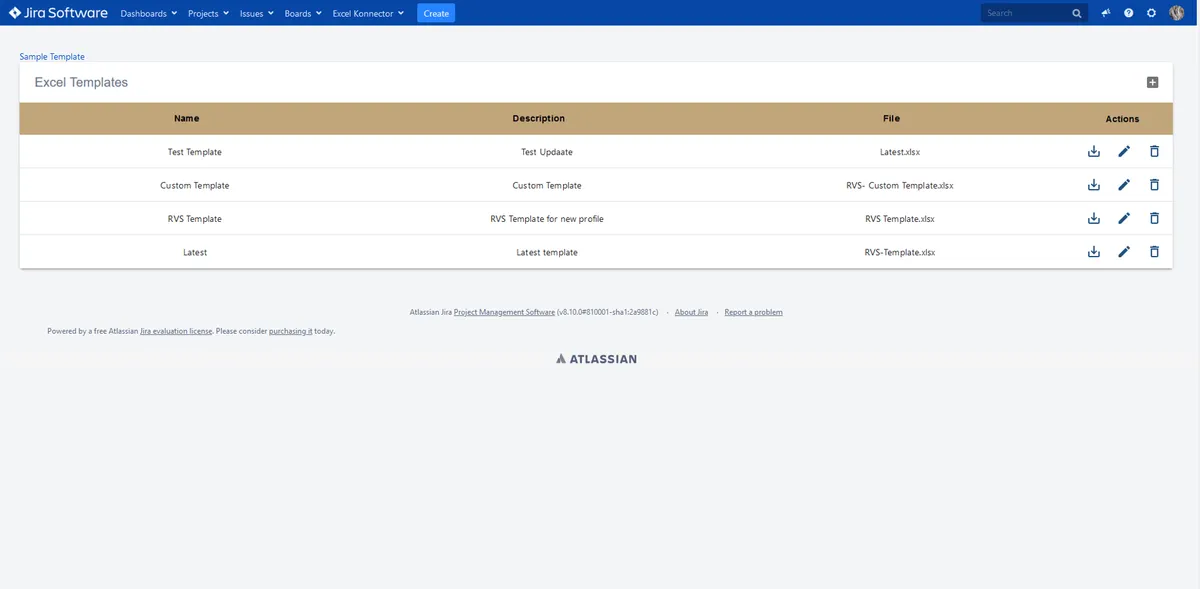Open the Projects dropdown menu
The height and width of the screenshot is (589, 1200).
[208, 13]
